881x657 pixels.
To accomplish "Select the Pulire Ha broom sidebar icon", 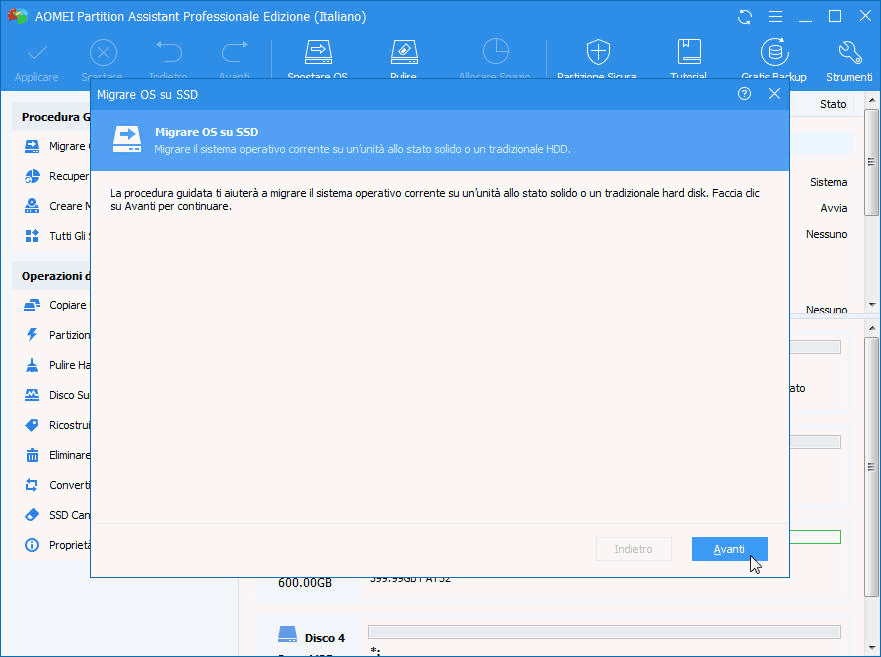I will click(32, 365).
